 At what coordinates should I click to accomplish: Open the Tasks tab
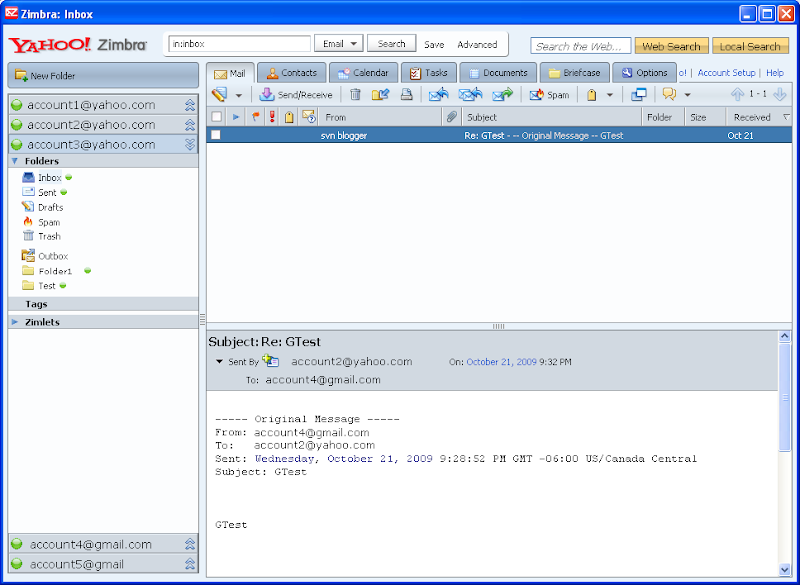429,73
